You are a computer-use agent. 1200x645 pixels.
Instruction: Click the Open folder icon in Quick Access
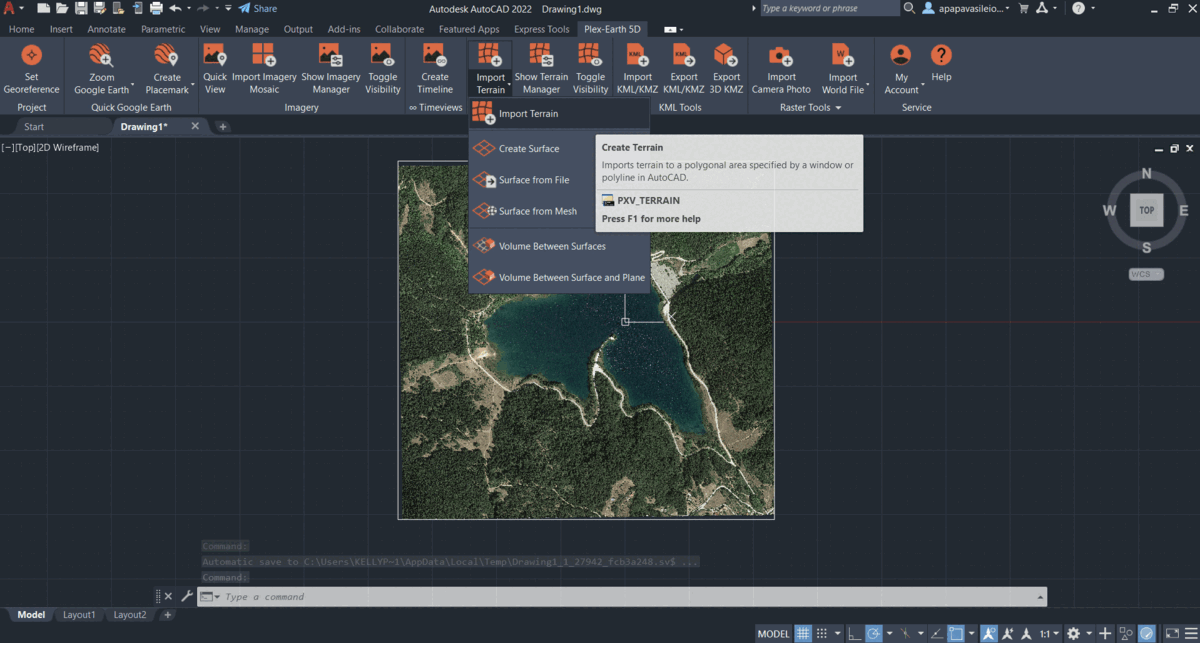64,8
